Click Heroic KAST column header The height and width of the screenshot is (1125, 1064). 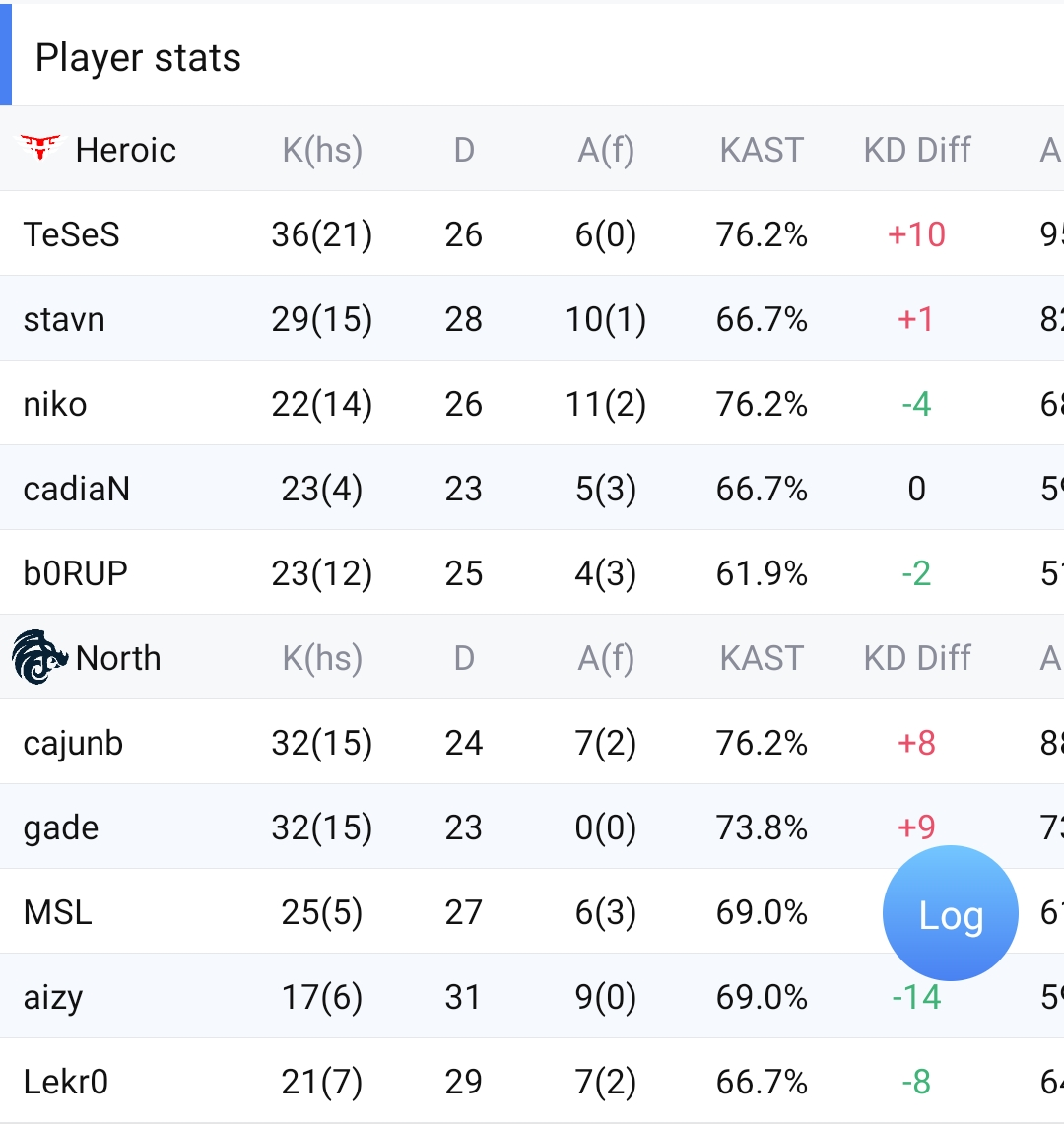tap(762, 150)
